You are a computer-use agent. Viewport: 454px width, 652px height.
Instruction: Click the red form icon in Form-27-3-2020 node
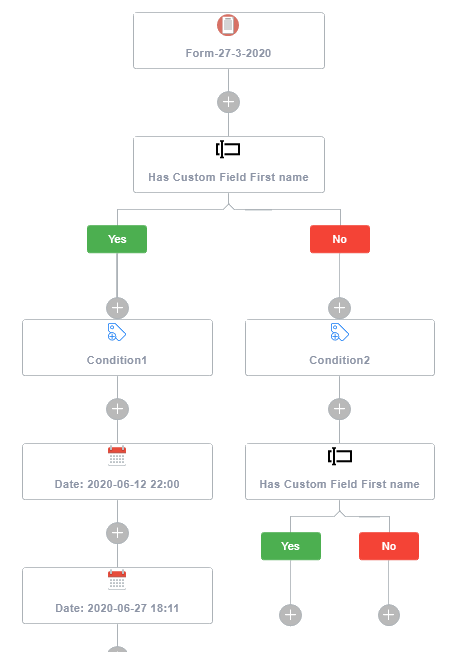click(x=228, y=25)
